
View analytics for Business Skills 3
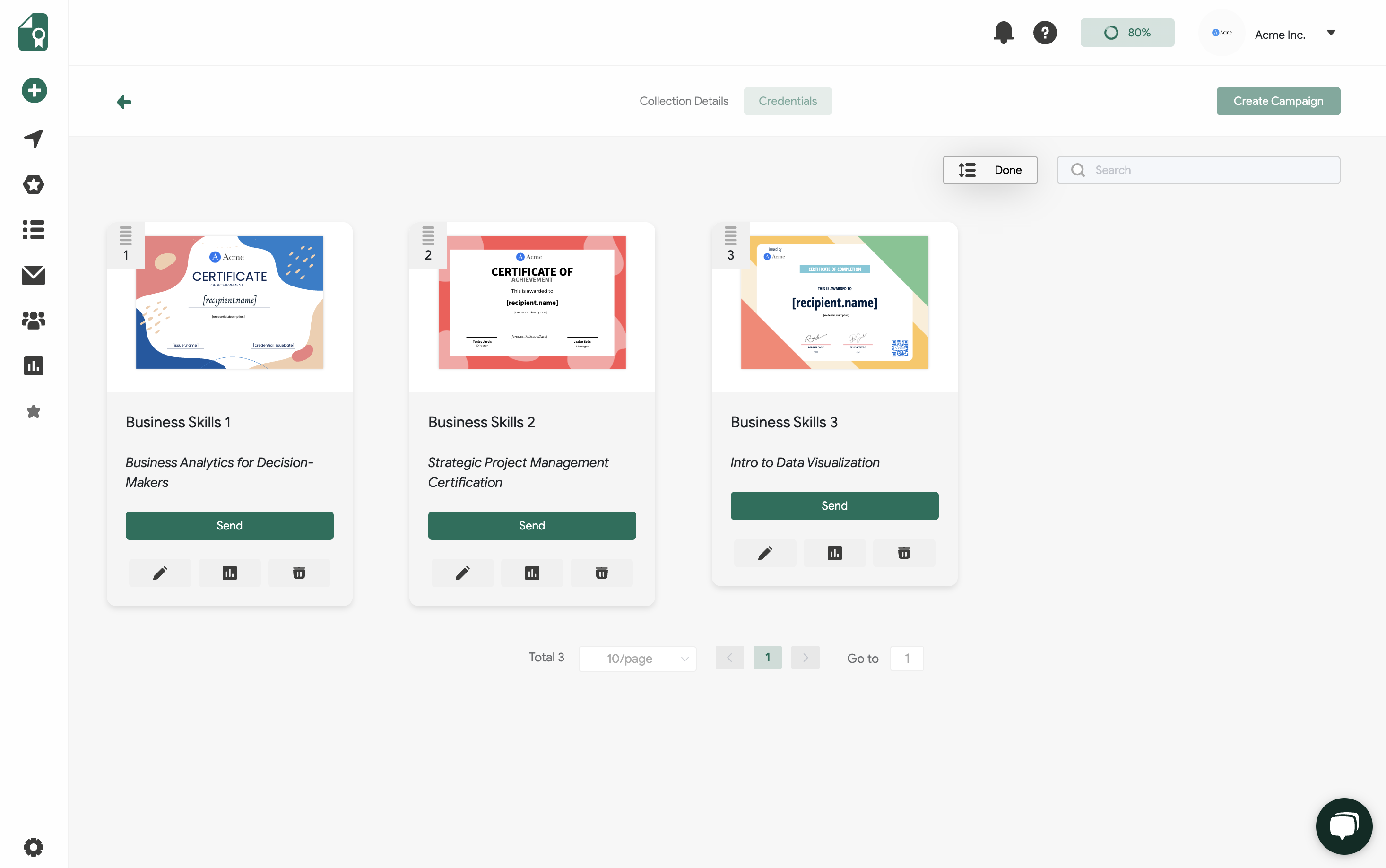click(834, 553)
